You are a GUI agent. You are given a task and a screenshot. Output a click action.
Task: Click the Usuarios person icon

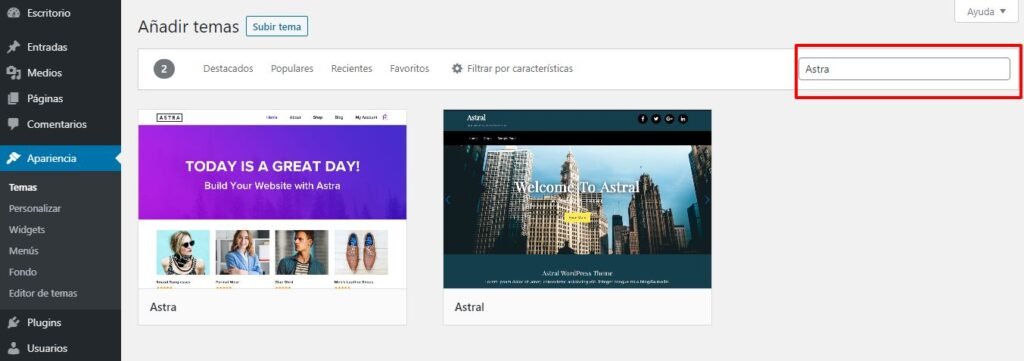[x=13, y=348]
